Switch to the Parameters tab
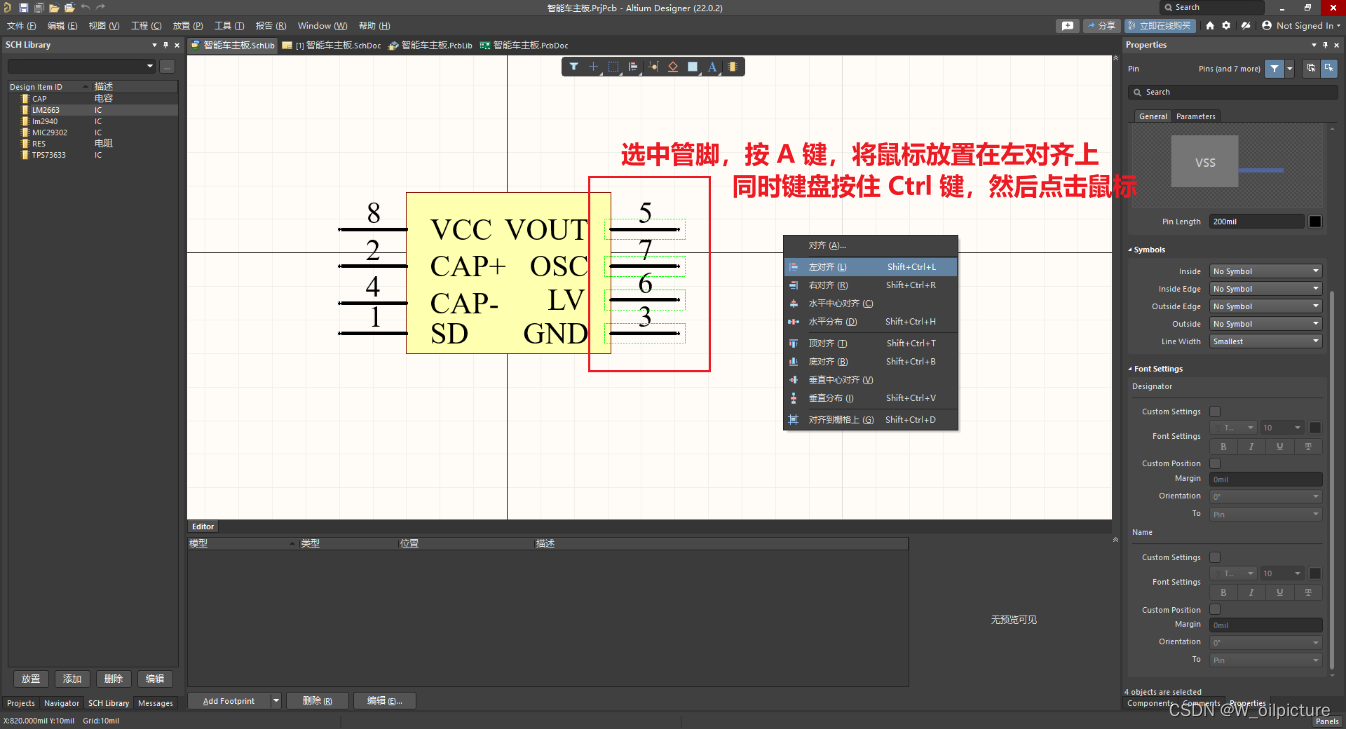Image resolution: width=1346 pixels, height=729 pixels. (x=1195, y=116)
